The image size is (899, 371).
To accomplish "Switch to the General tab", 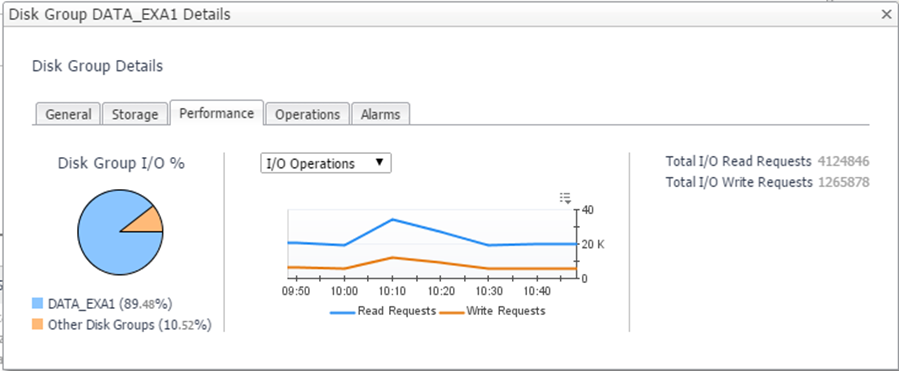I will coord(68,114).
